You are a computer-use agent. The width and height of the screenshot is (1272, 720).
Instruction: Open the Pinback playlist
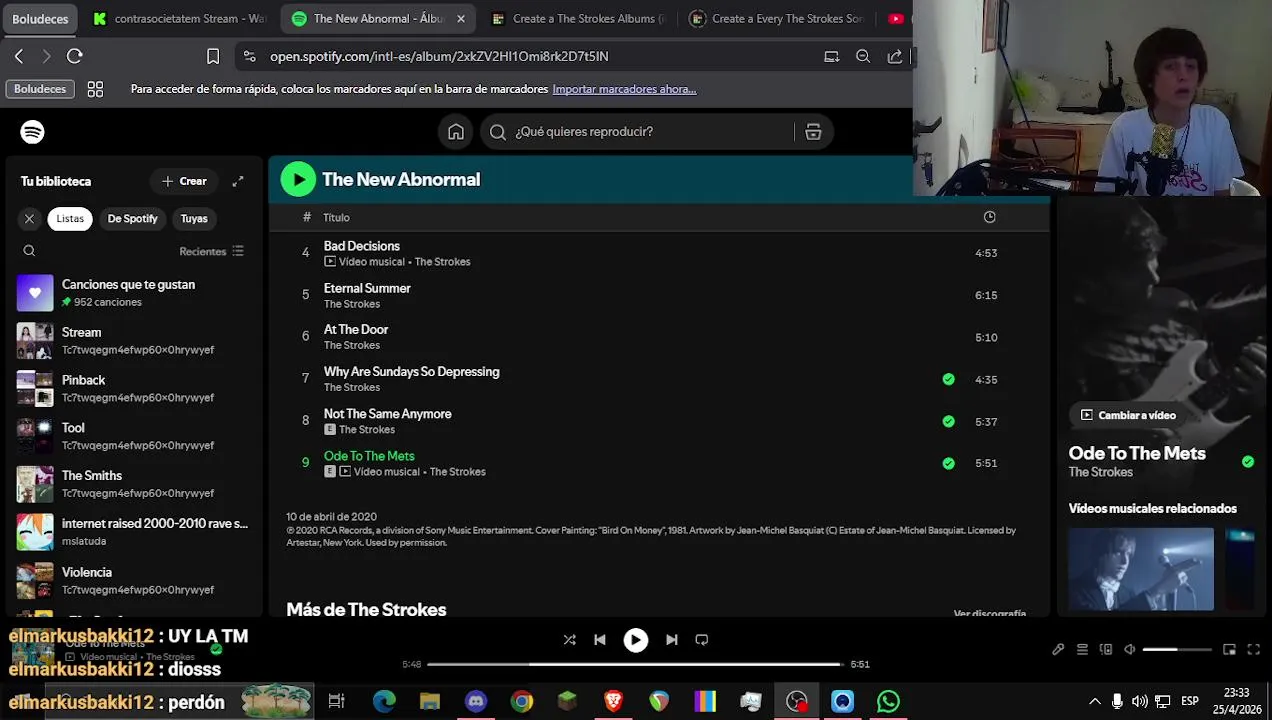click(x=132, y=388)
